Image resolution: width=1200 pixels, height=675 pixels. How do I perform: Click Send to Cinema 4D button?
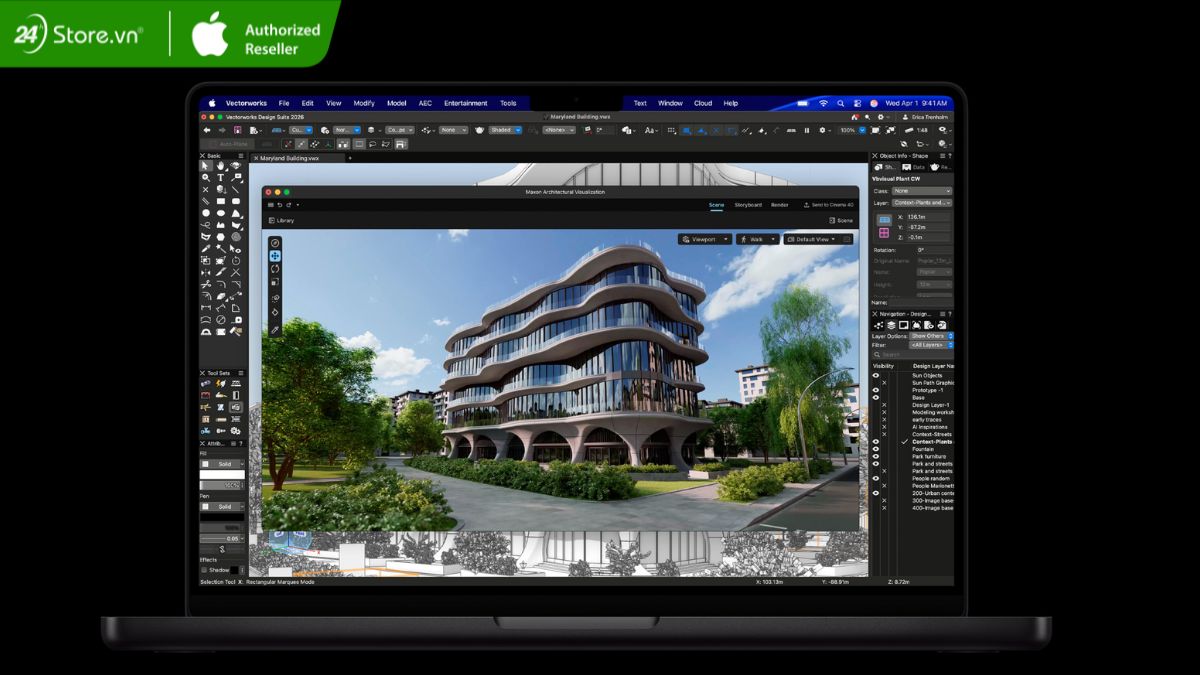(x=828, y=205)
